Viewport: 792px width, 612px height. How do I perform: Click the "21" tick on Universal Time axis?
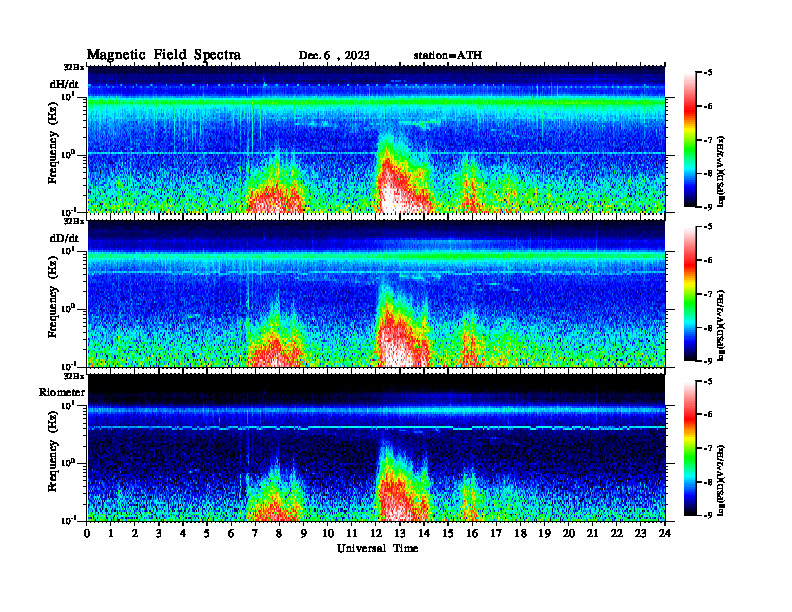[x=592, y=533]
